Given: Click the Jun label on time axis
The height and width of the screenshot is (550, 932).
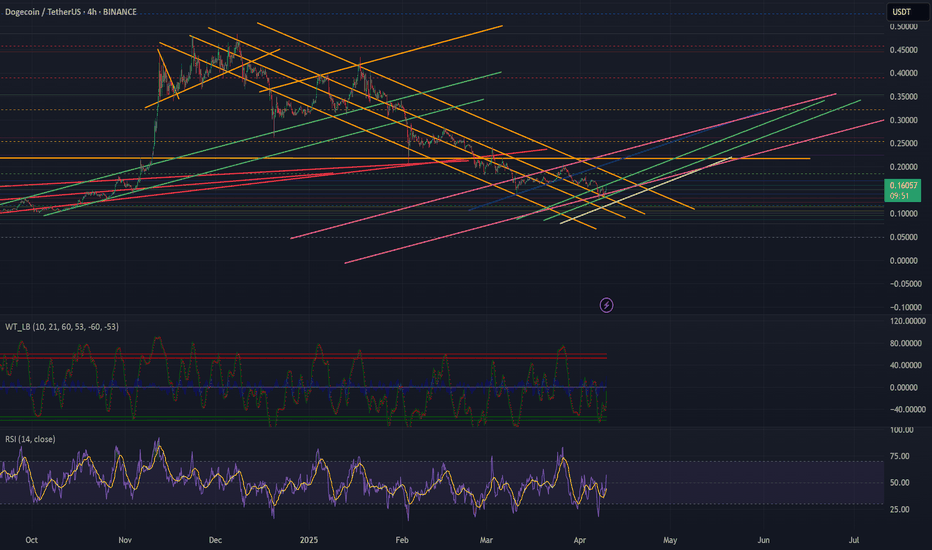Looking at the screenshot, I should [763, 540].
